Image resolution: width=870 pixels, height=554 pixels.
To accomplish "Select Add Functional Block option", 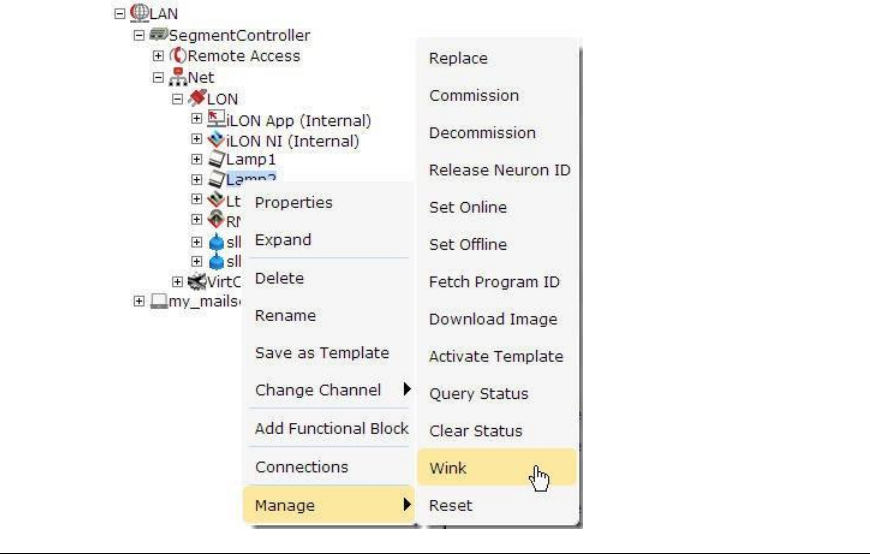I will click(x=332, y=428).
